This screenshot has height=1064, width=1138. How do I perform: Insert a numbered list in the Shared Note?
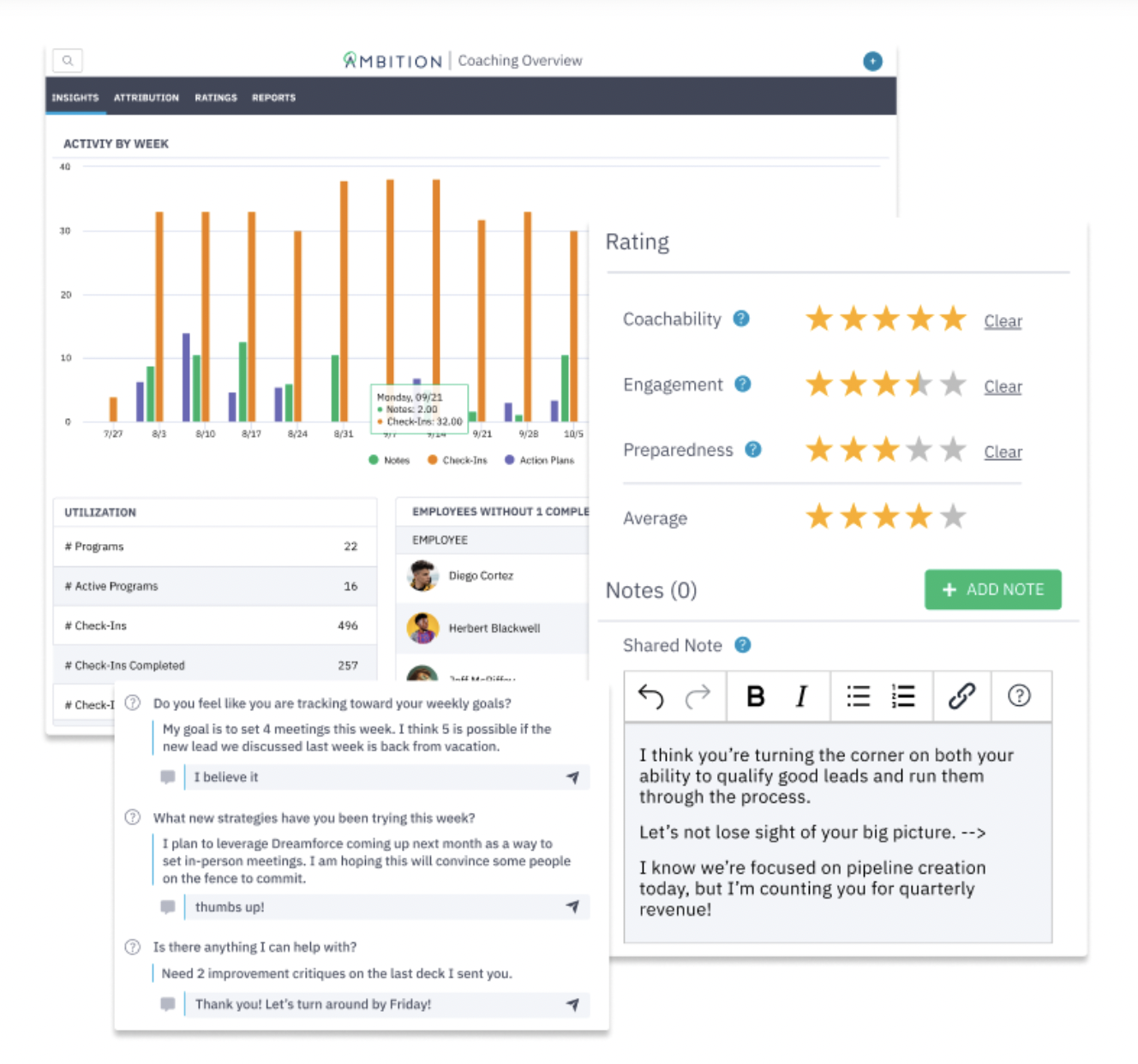tap(903, 696)
